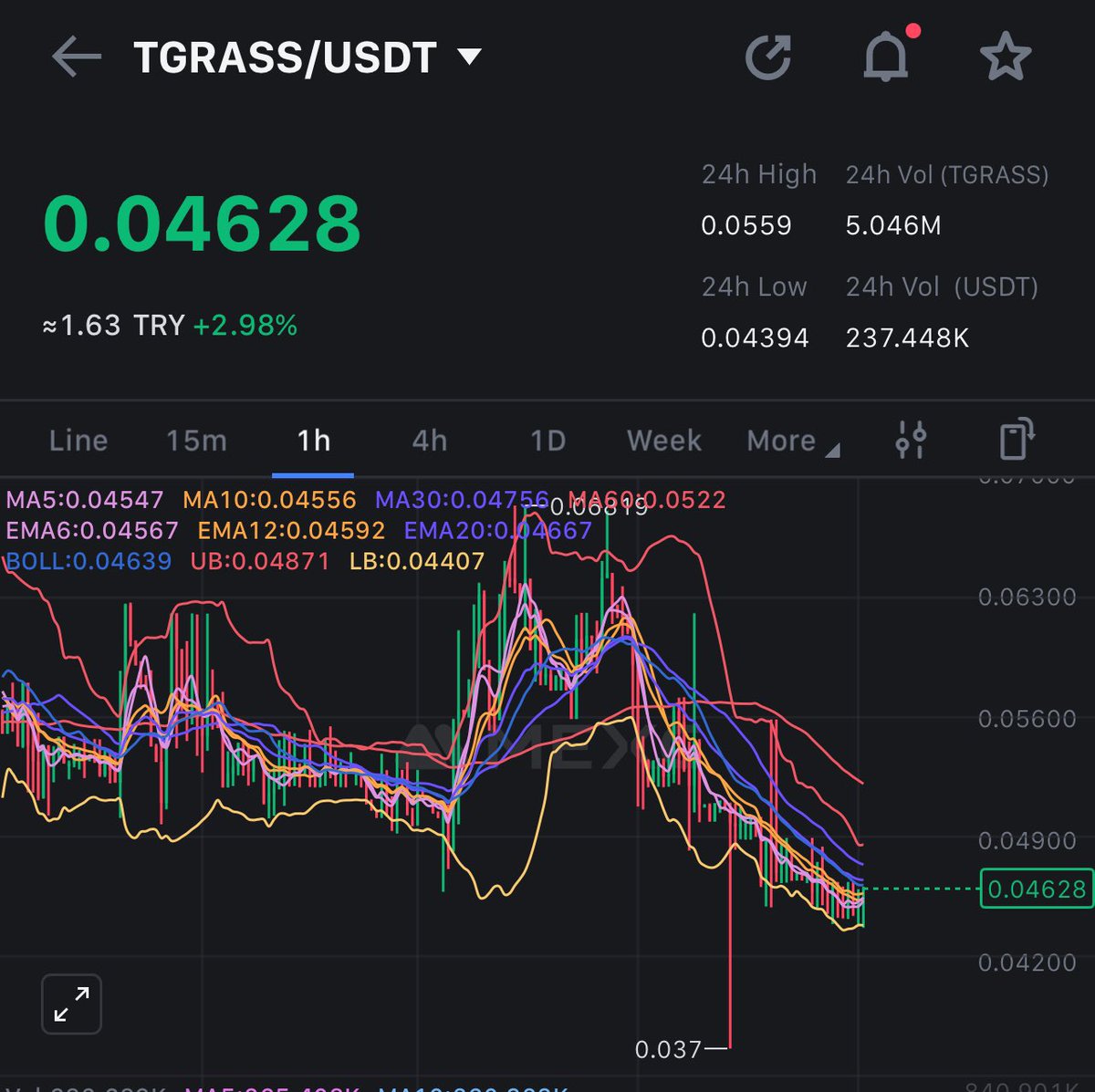Tap the 0.04900 price axis label
This screenshot has height=1092, width=1095.
(x=1027, y=841)
